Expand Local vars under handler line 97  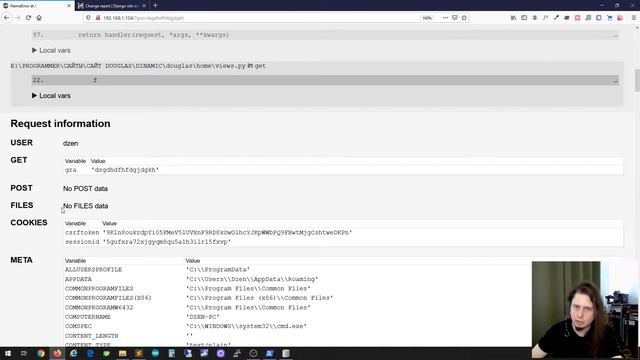click(51, 50)
